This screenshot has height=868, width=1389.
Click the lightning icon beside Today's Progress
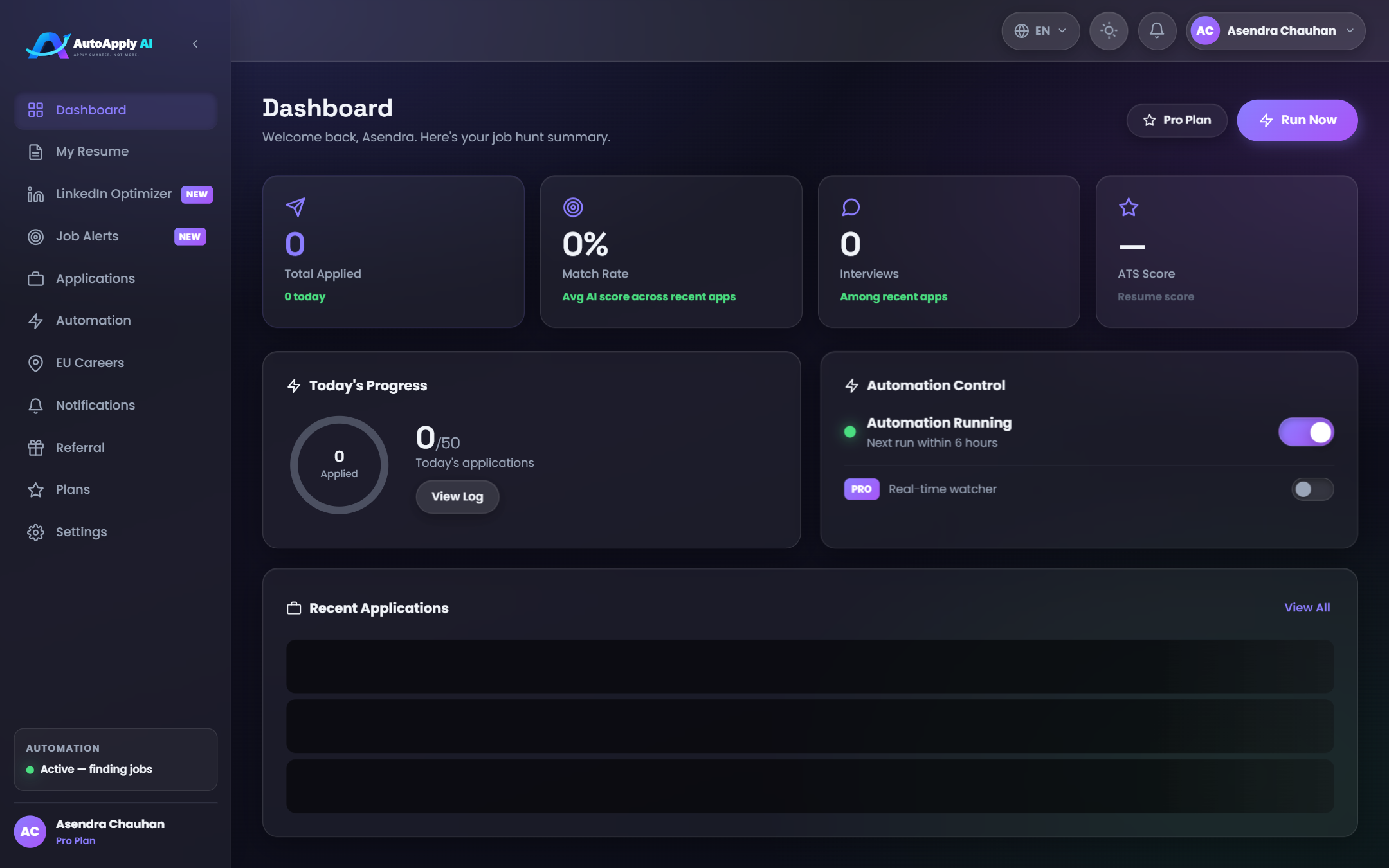pos(294,386)
